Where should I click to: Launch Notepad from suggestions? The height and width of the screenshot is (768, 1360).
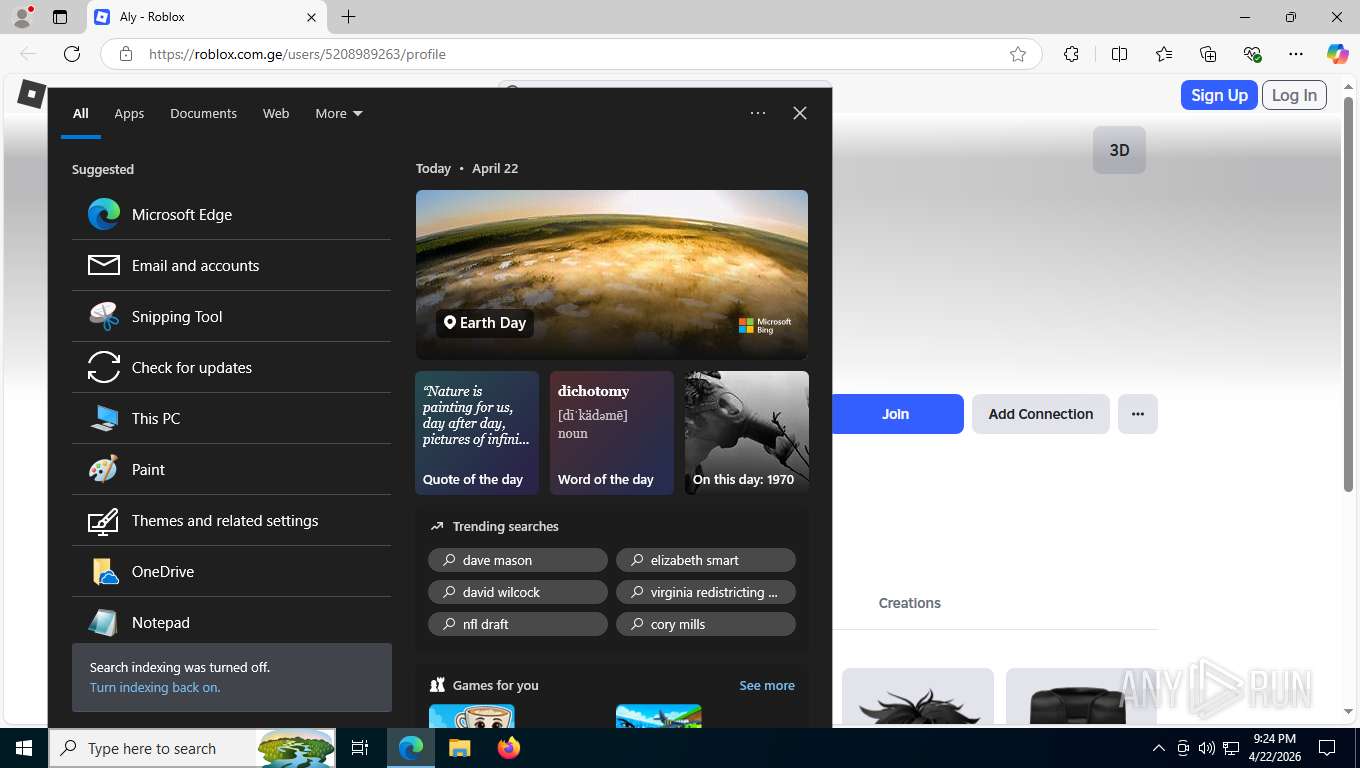click(x=231, y=622)
